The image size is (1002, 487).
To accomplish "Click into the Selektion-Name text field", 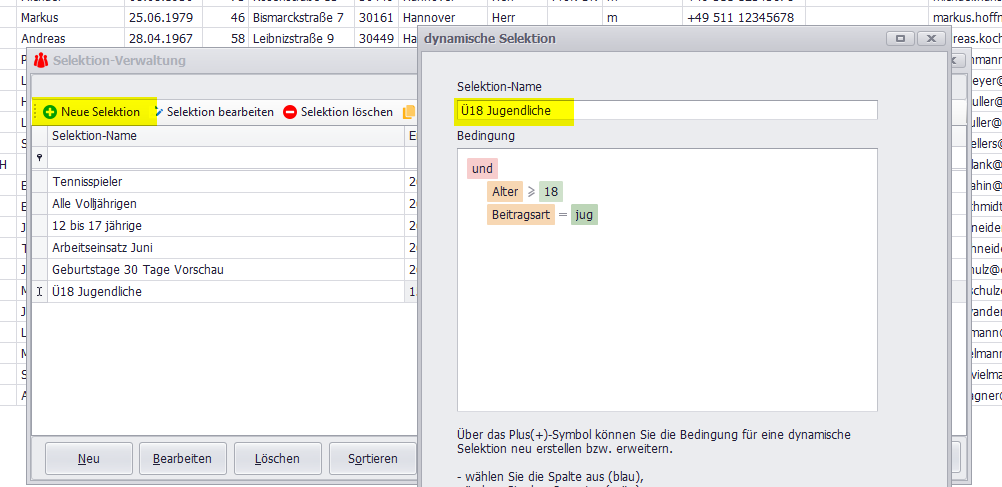I will tap(667, 110).
